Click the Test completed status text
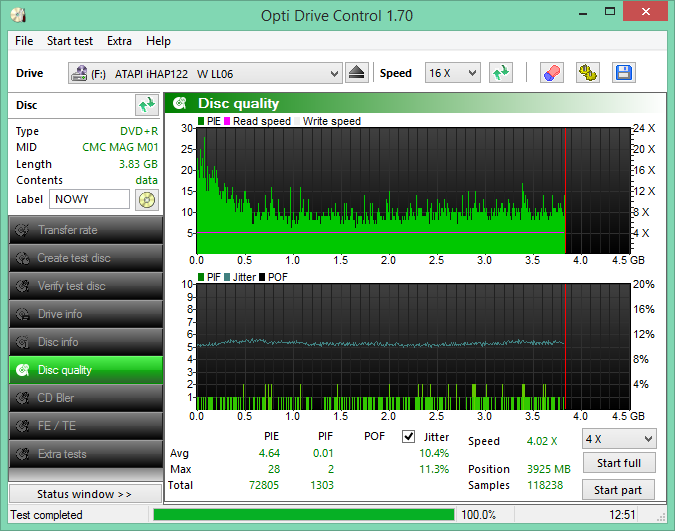 pyautogui.click(x=46, y=515)
